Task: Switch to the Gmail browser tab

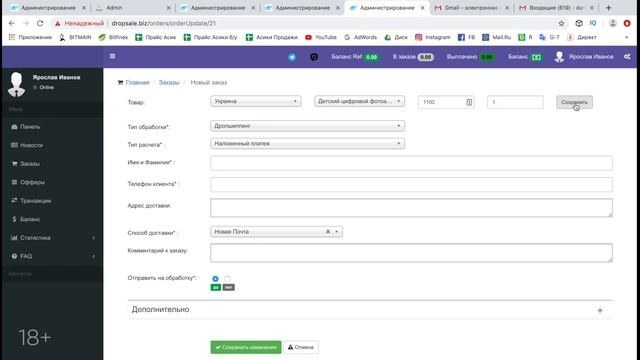Action: pyautogui.click(x=471, y=8)
